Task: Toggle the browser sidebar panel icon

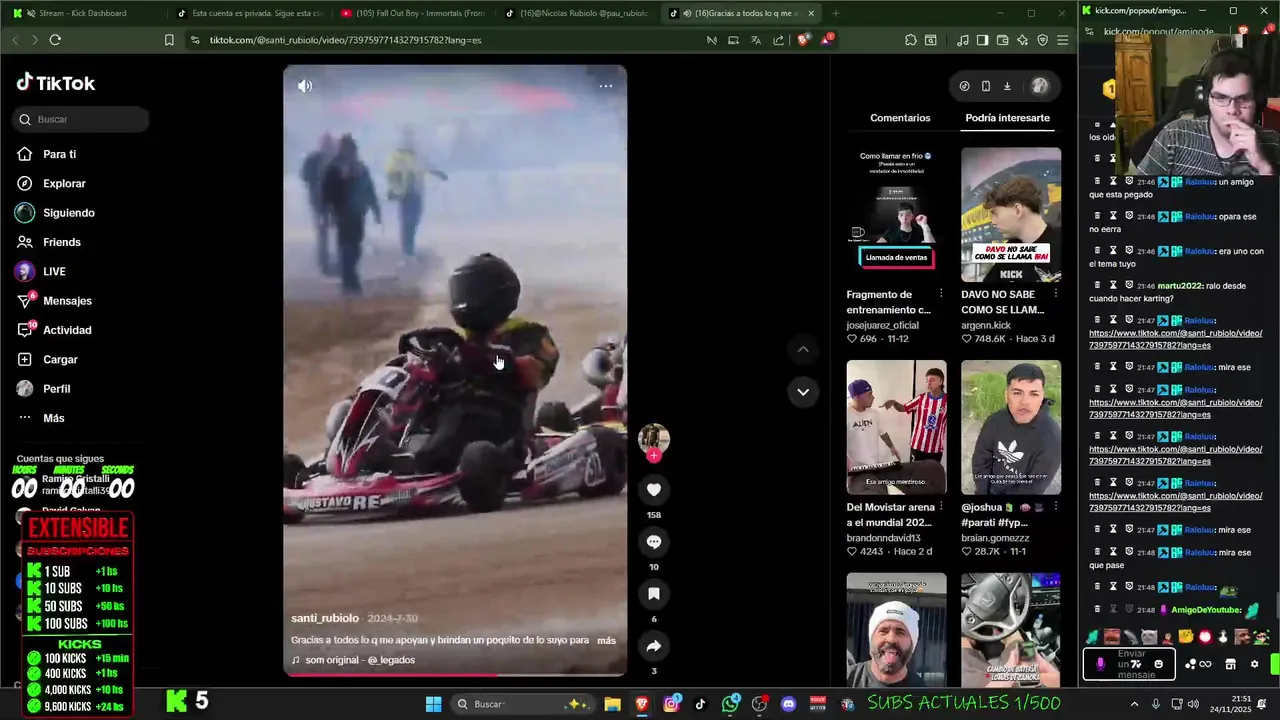Action: [982, 40]
